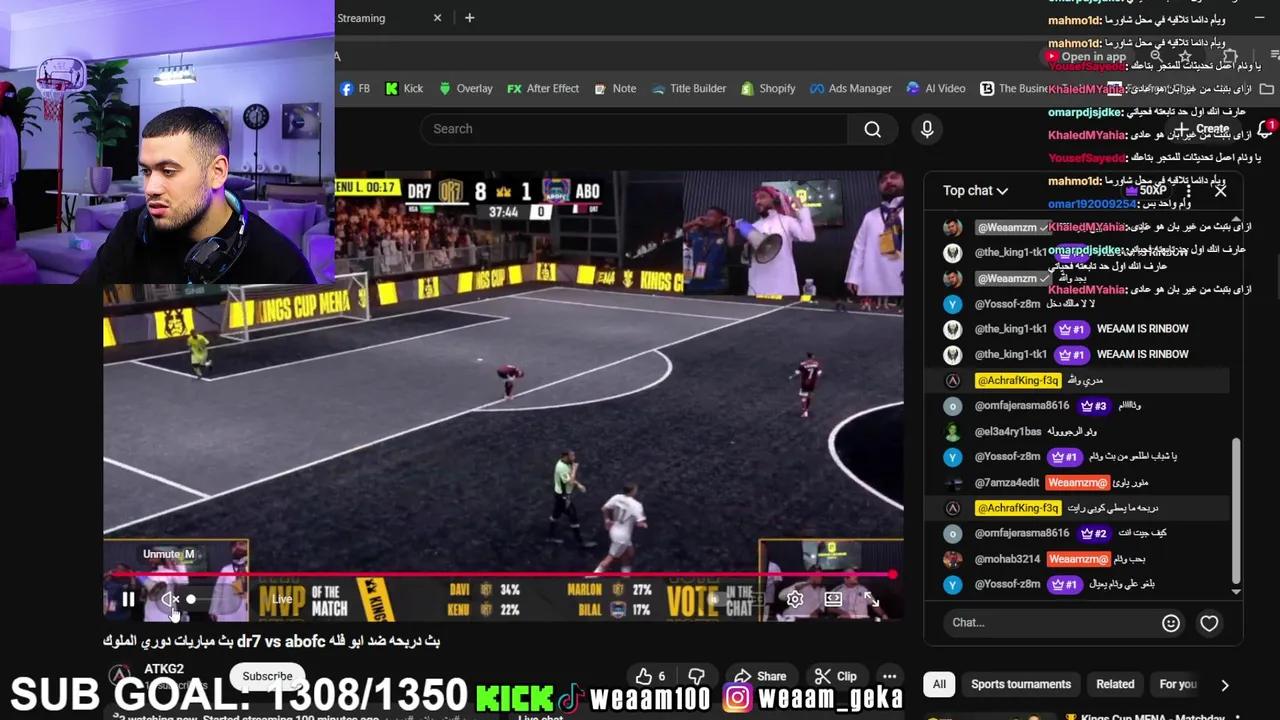Open Overlay bookmark
Viewport: 1280px width, 720px height.
(x=465, y=89)
